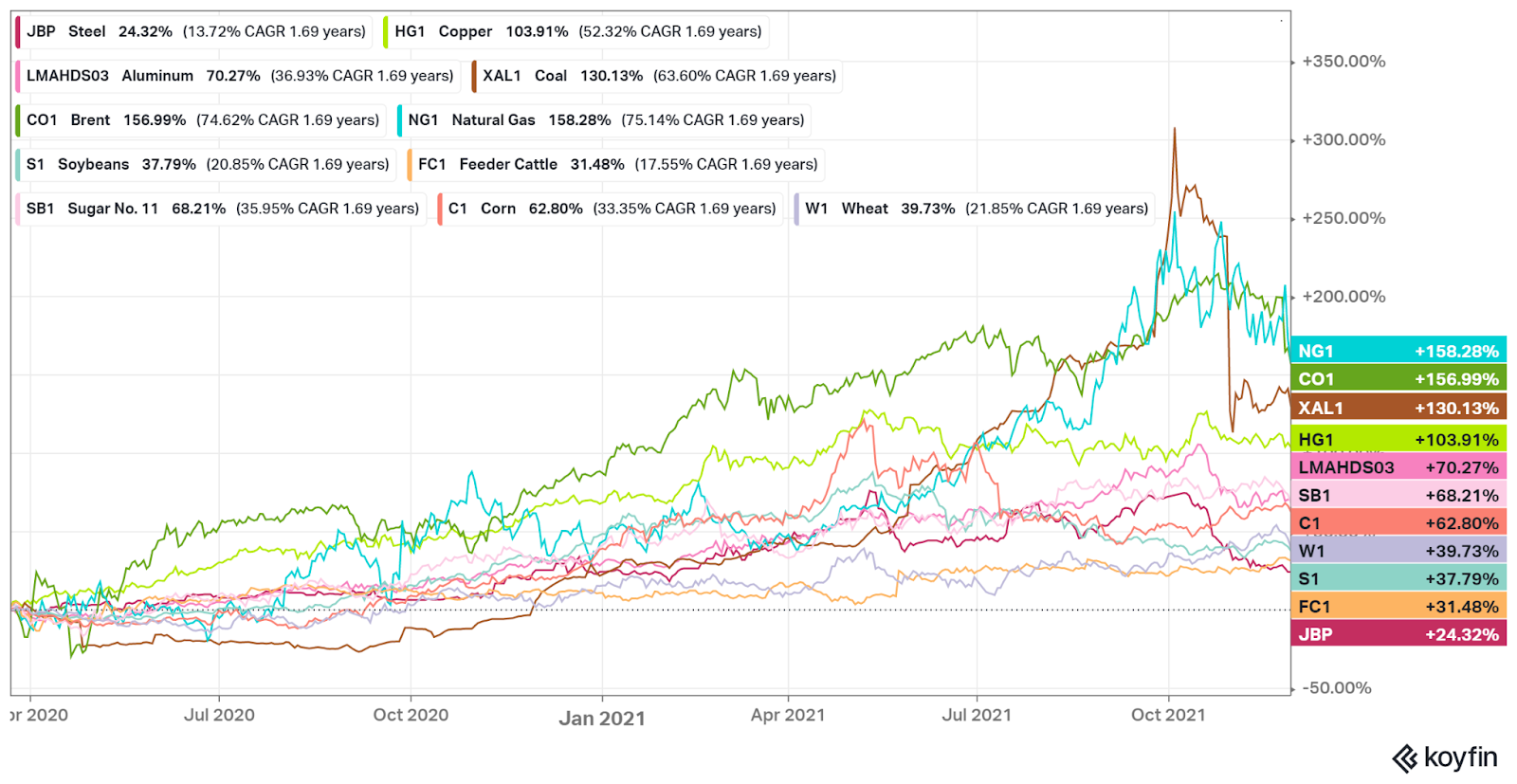Click the HG1 Copper legend entry
1517x784 pixels.
coord(576,31)
